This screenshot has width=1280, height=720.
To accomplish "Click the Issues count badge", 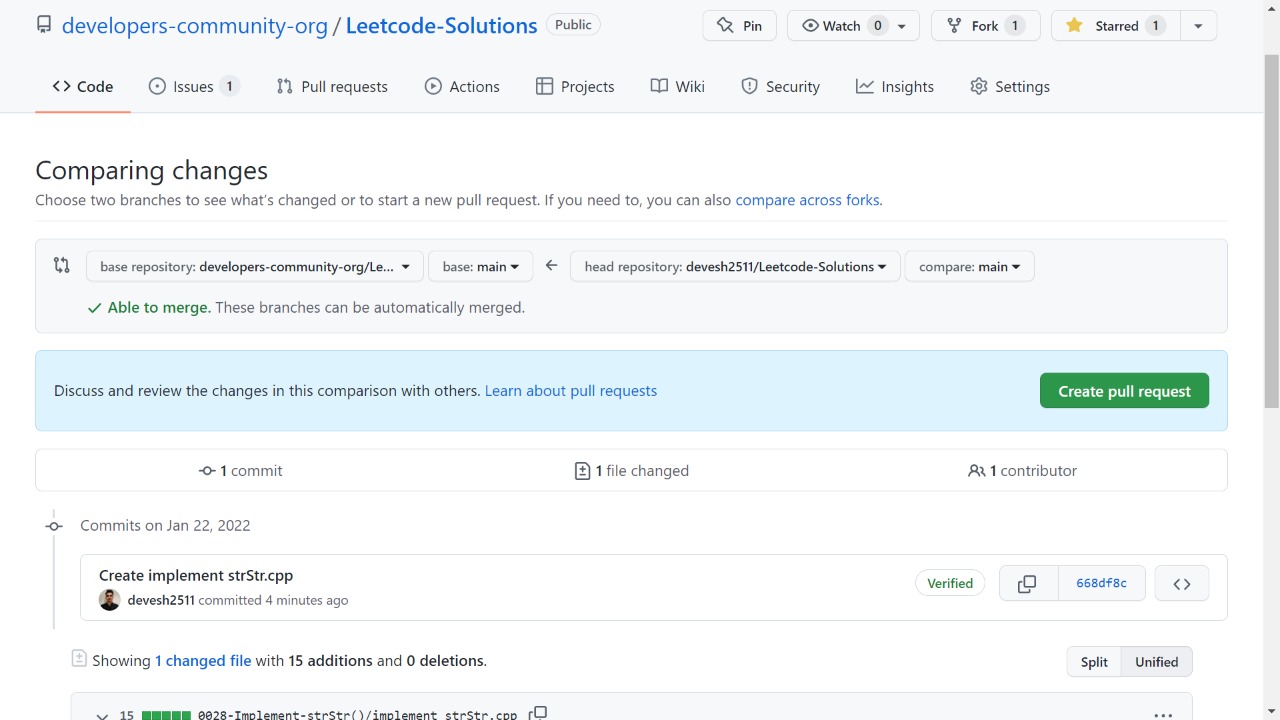I will tap(229, 87).
